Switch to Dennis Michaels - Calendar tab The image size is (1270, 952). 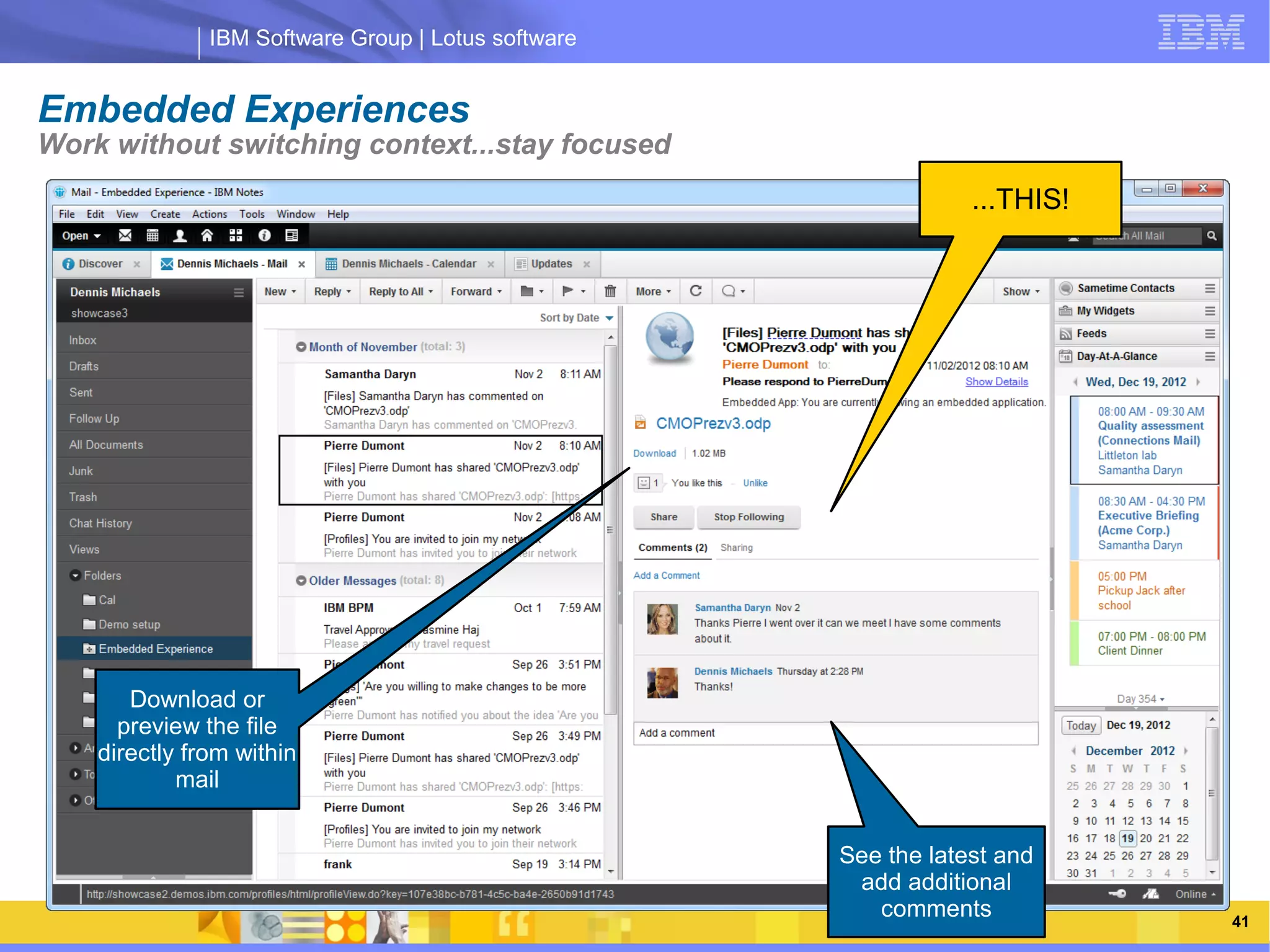tap(409, 264)
